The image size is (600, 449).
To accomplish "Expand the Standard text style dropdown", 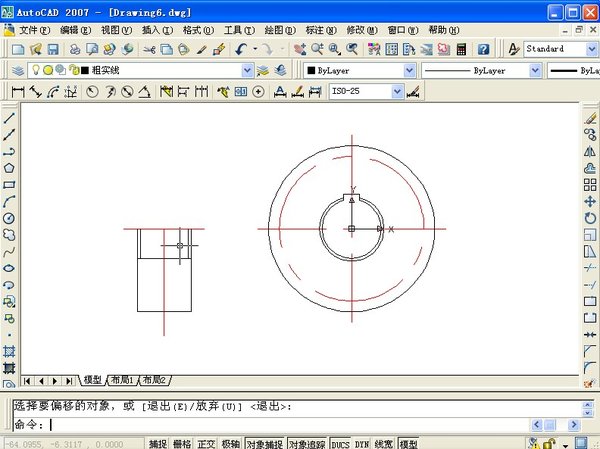I will (590, 49).
